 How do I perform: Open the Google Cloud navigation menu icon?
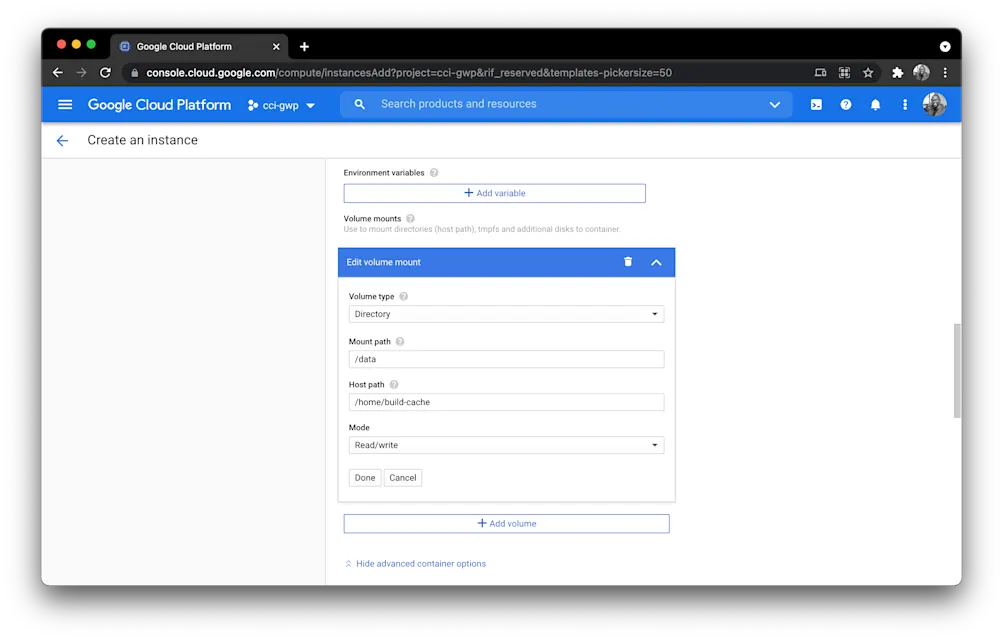pos(64,104)
